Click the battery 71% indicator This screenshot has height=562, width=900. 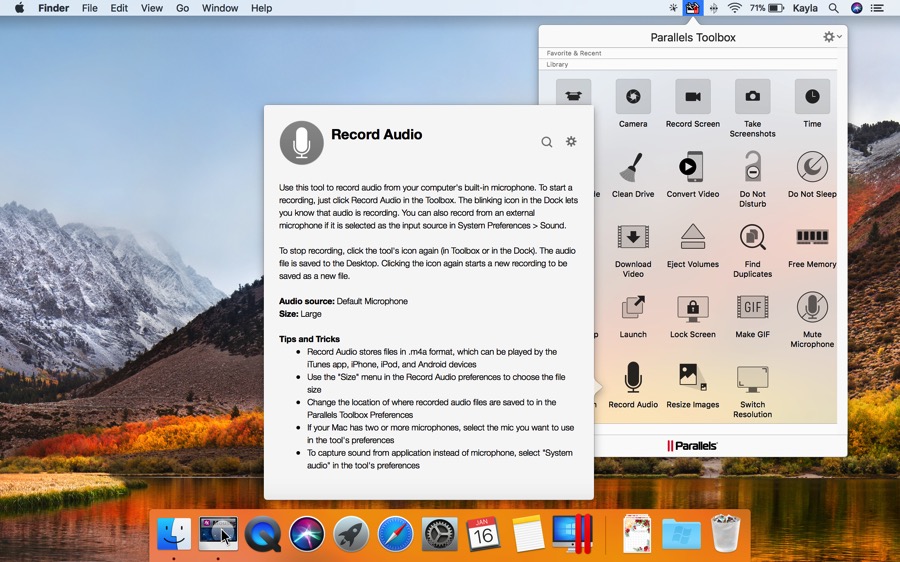pos(766,8)
